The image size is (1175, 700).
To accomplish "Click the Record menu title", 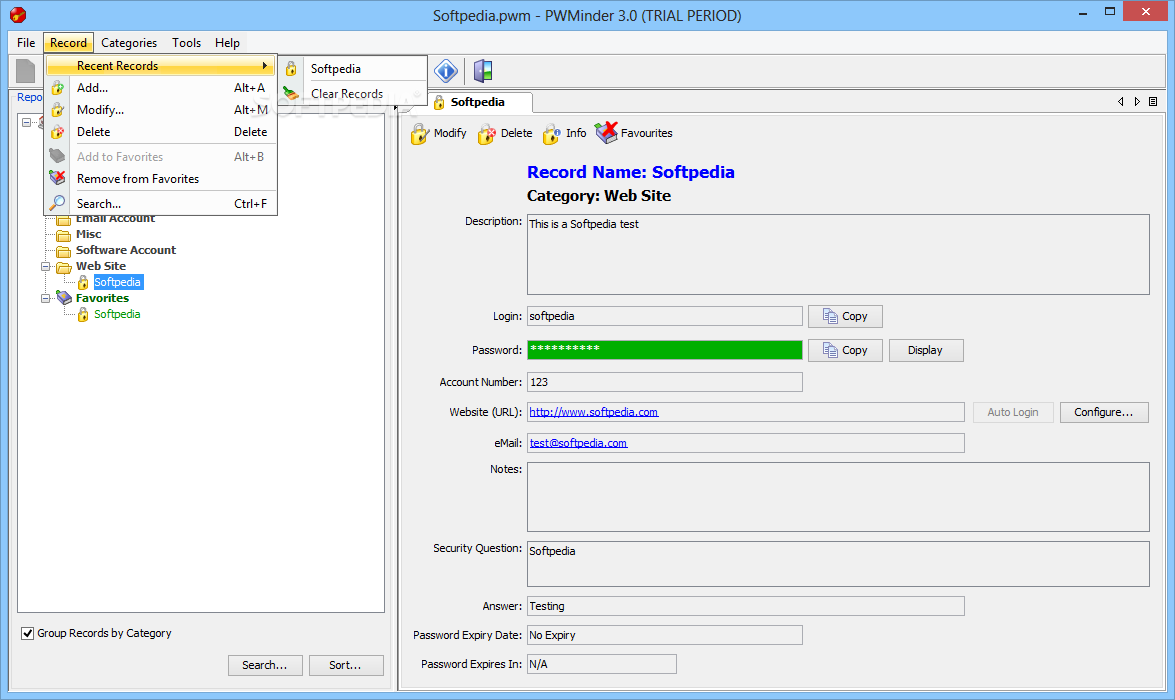I will pos(68,43).
